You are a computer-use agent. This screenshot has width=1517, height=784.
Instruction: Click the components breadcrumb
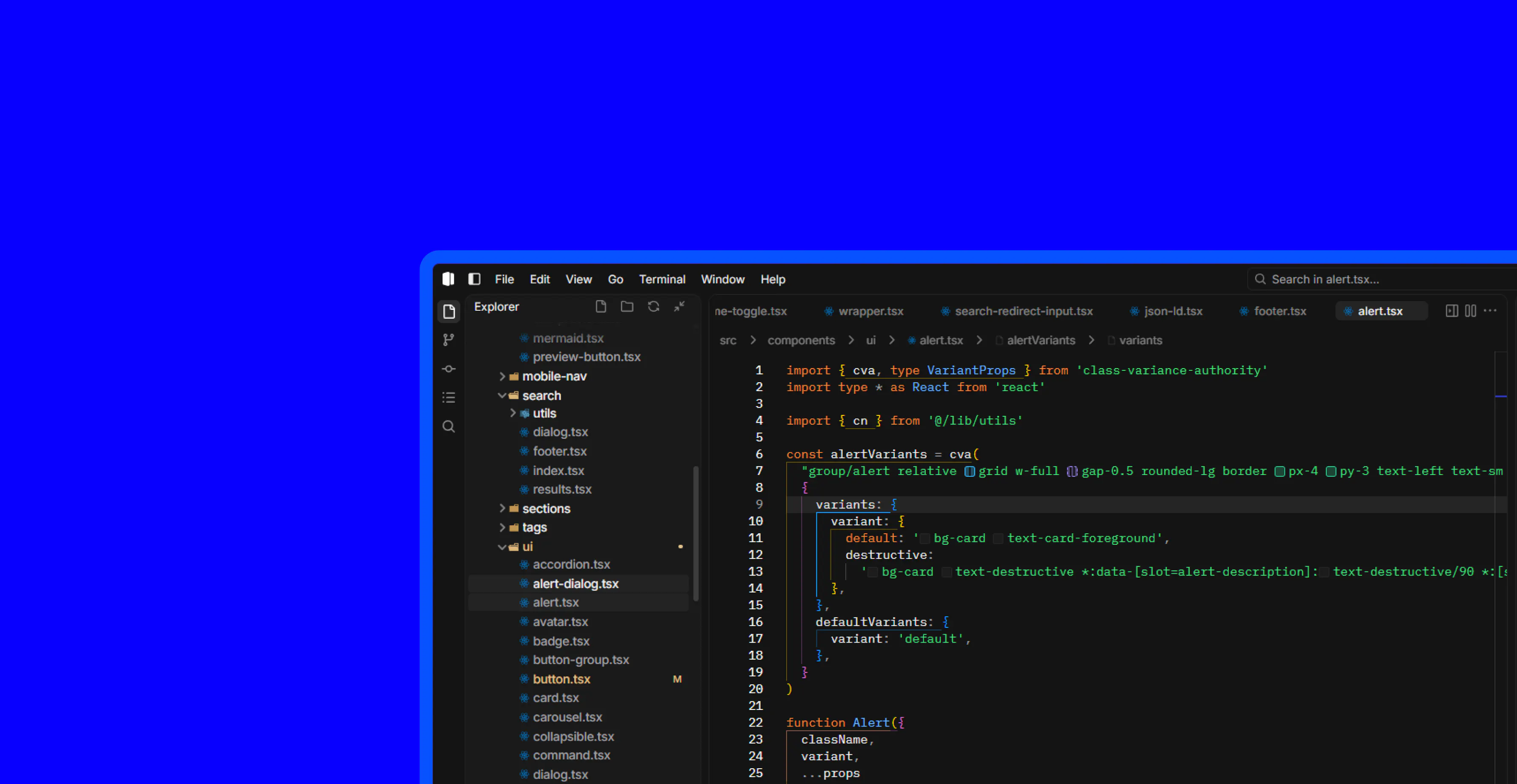pyautogui.click(x=801, y=340)
